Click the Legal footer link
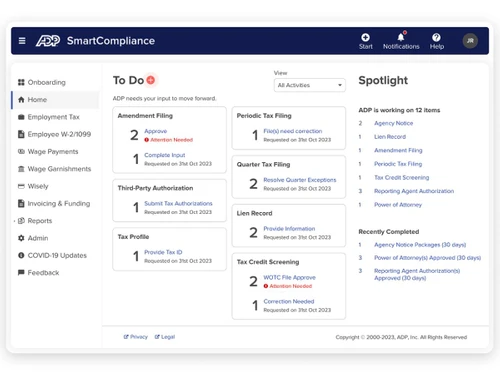The width and height of the screenshot is (500, 375). (168, 337)
